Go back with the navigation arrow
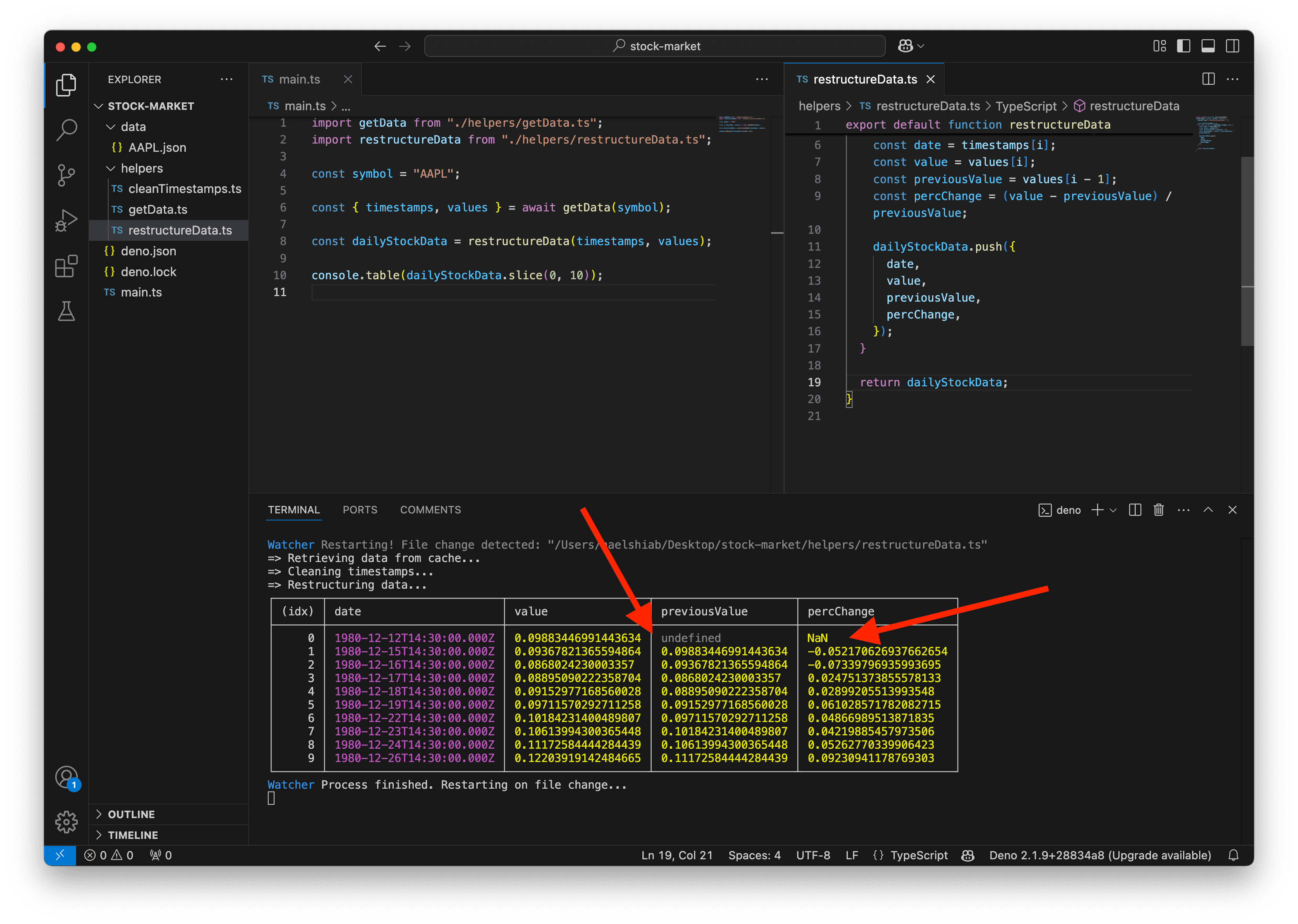Image resolution: width=1298 pixels, height=924 pixels. (x=380, y=46)
